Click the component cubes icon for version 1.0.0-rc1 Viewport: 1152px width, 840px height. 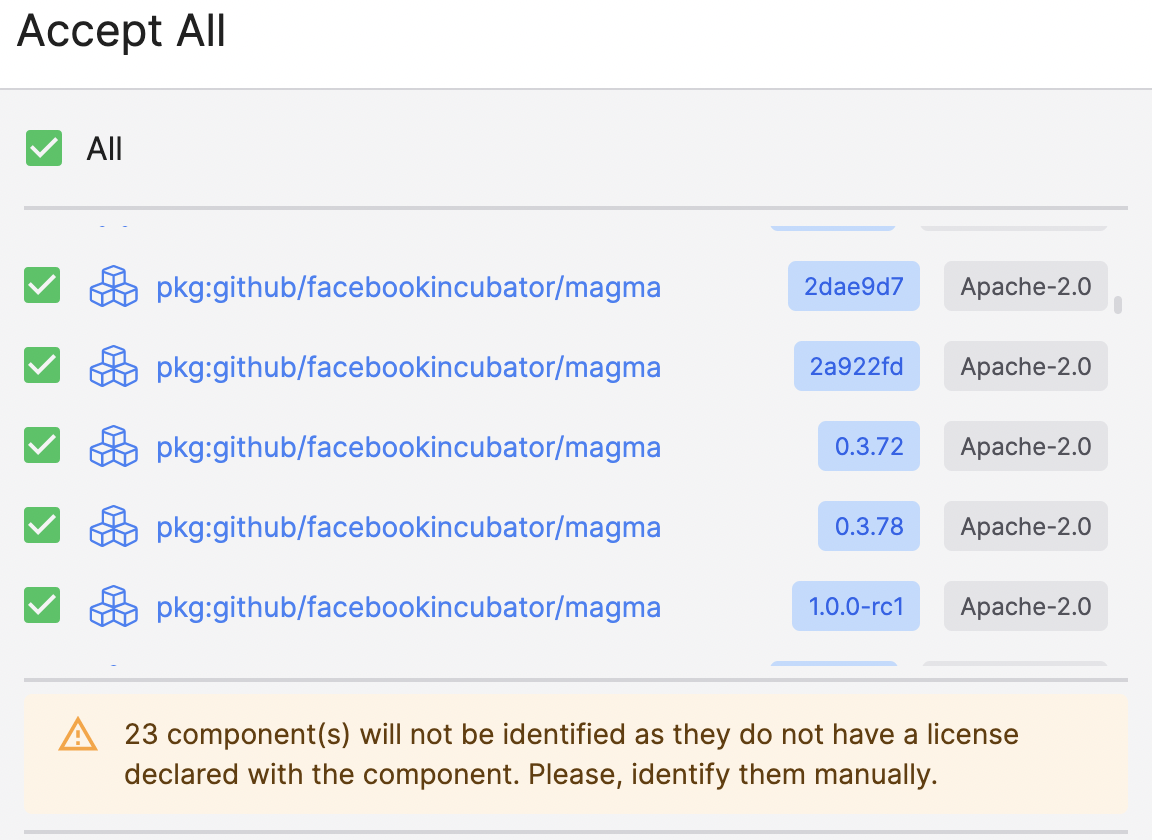click(113, 606)
